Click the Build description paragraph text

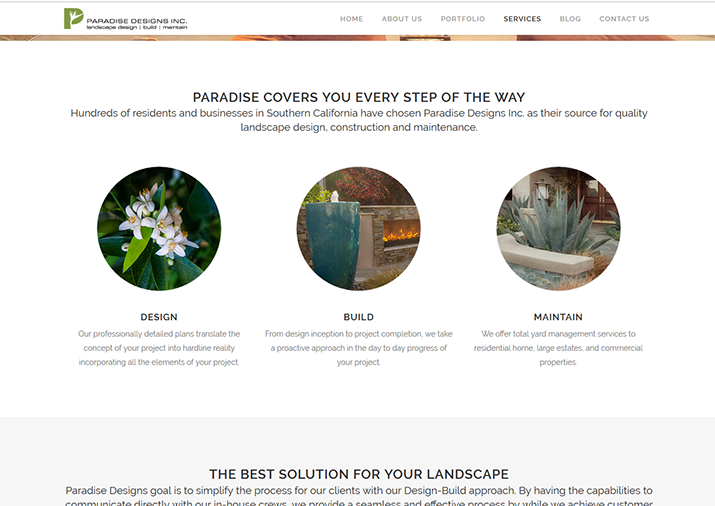358,348
